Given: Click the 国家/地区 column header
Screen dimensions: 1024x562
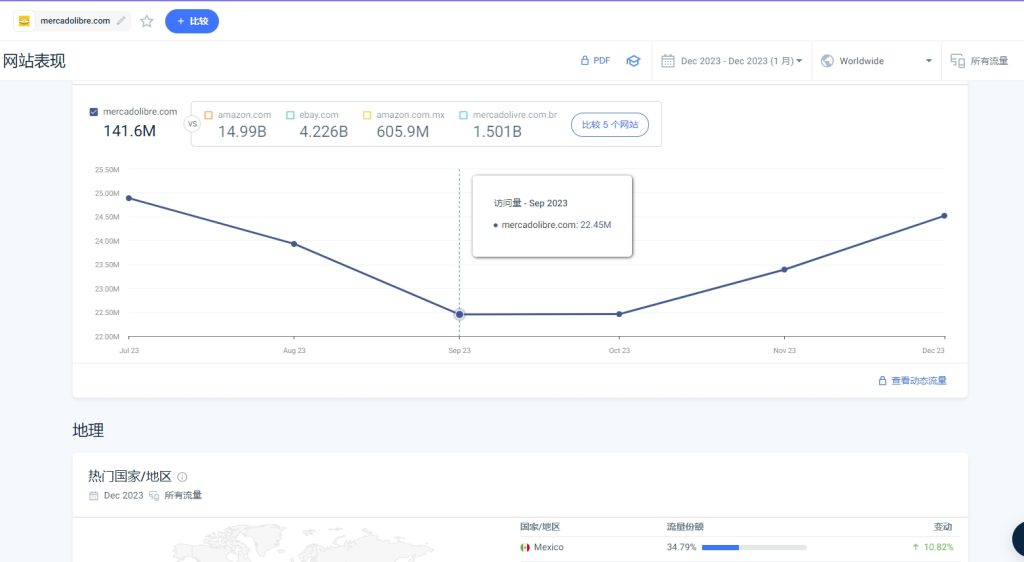Looking at the screenshot, I should (x=540, y=527).
